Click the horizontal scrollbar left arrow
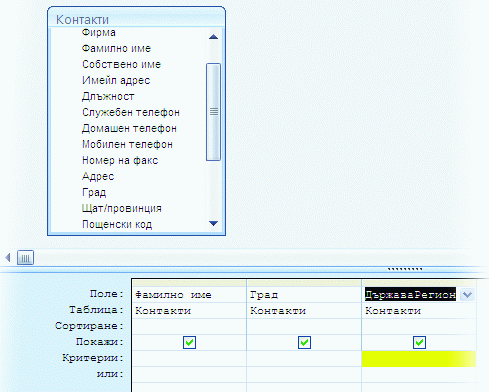489x392 pixels. (x=8, y=257)
